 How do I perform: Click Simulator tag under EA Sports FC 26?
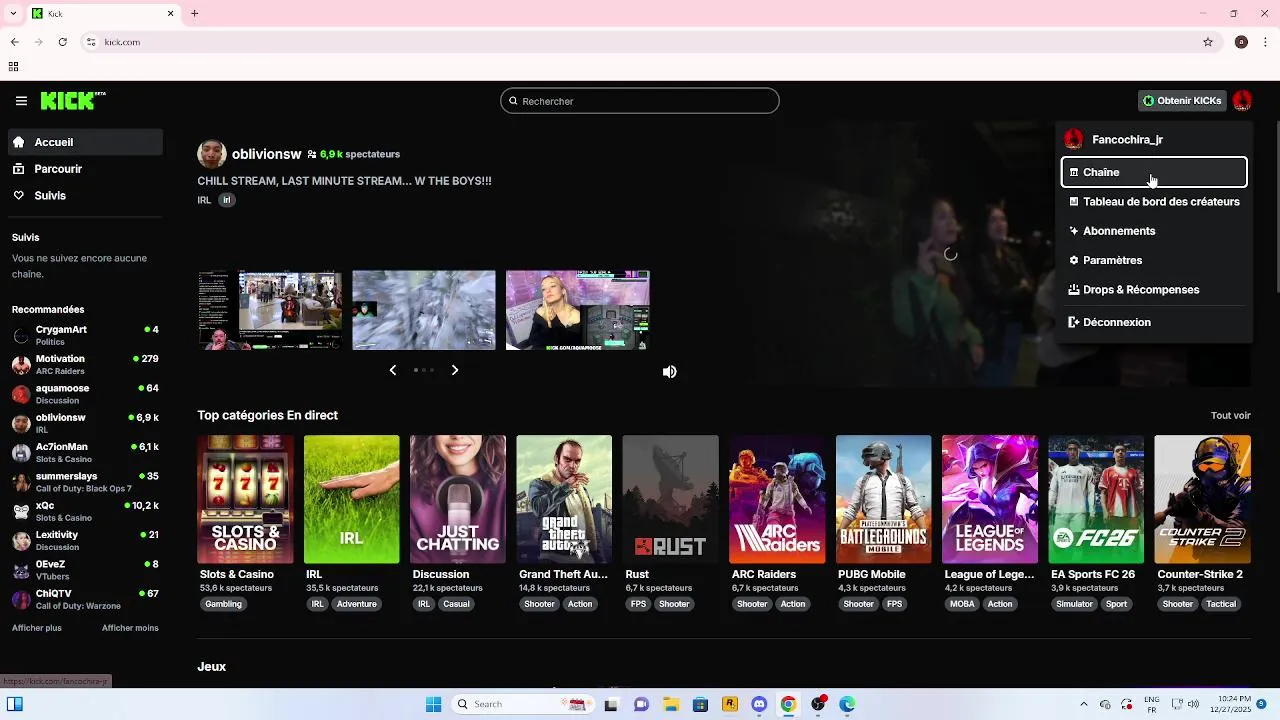(1075, 604)
